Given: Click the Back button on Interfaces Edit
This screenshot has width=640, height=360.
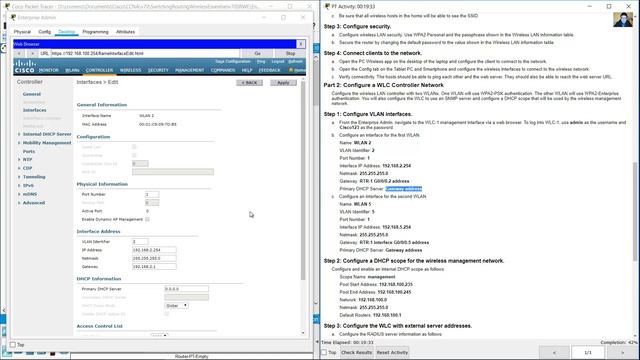Looking at the screenshot, I should click(x=249, y=83).
